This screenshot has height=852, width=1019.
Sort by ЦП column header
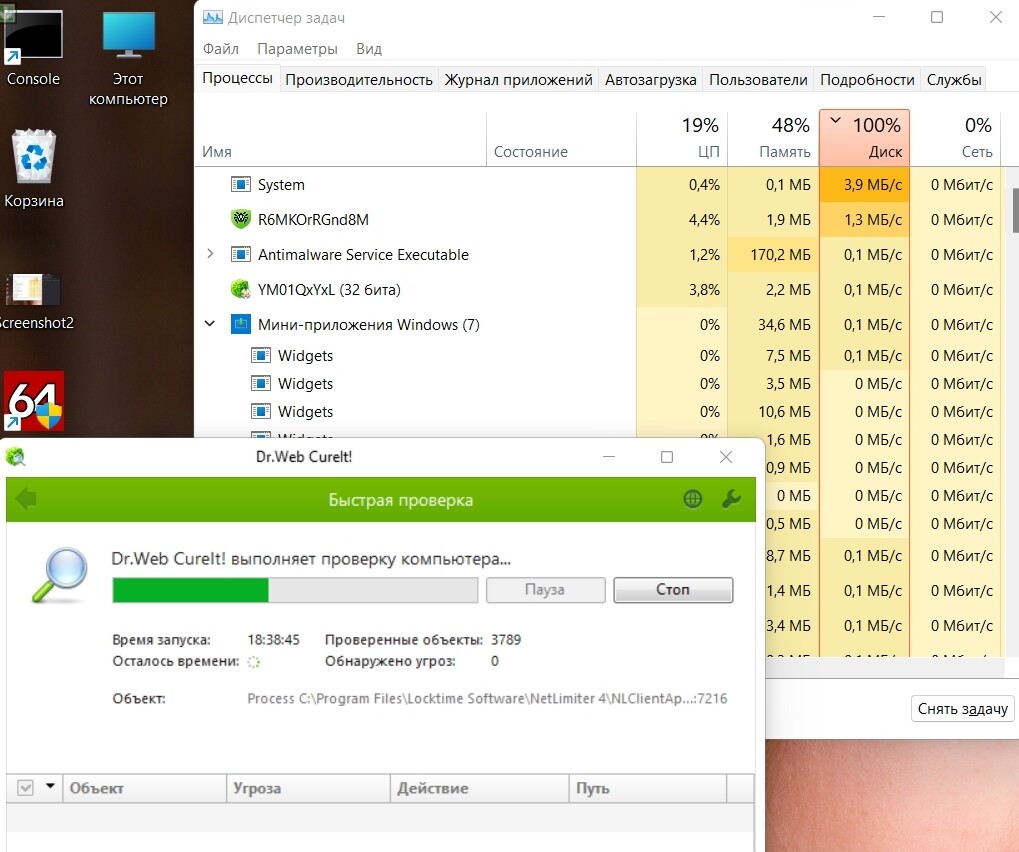pos(682,138)
